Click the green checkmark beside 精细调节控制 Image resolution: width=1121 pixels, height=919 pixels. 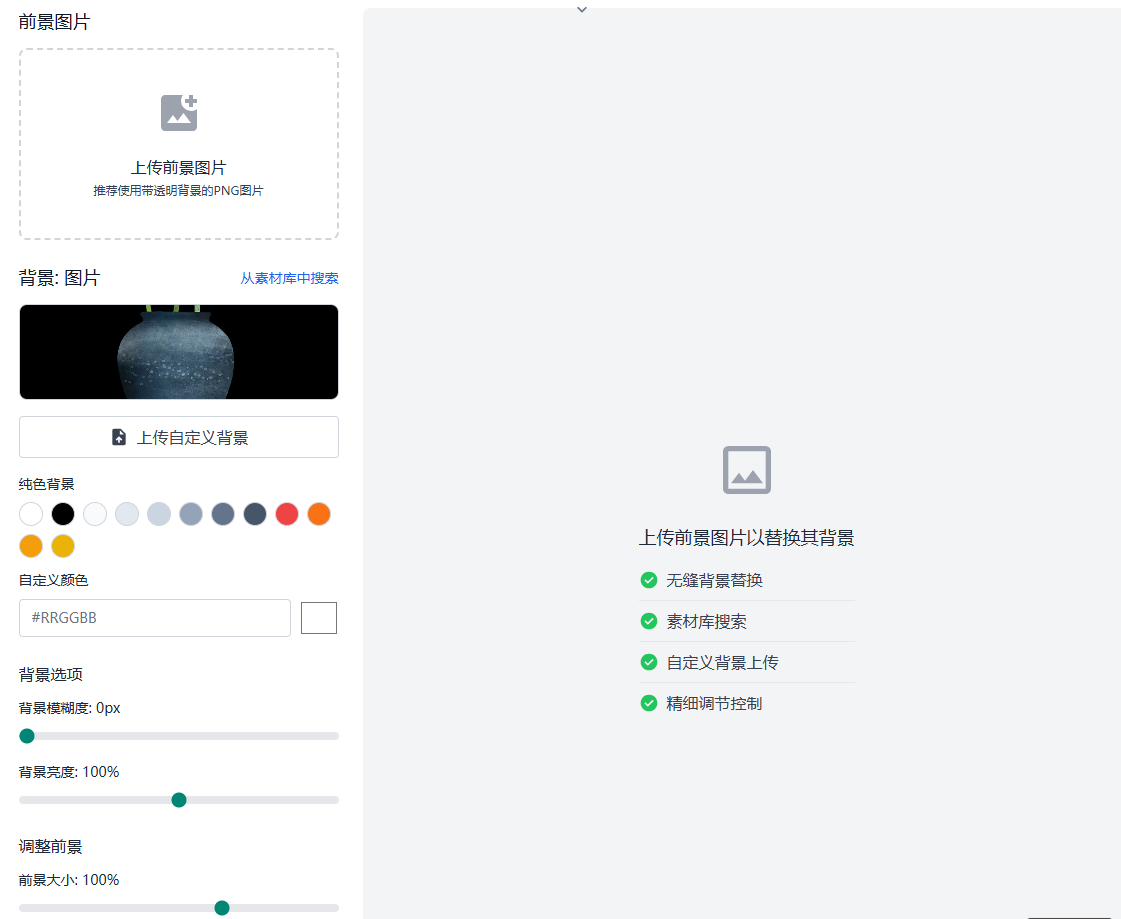coord(649,703)
